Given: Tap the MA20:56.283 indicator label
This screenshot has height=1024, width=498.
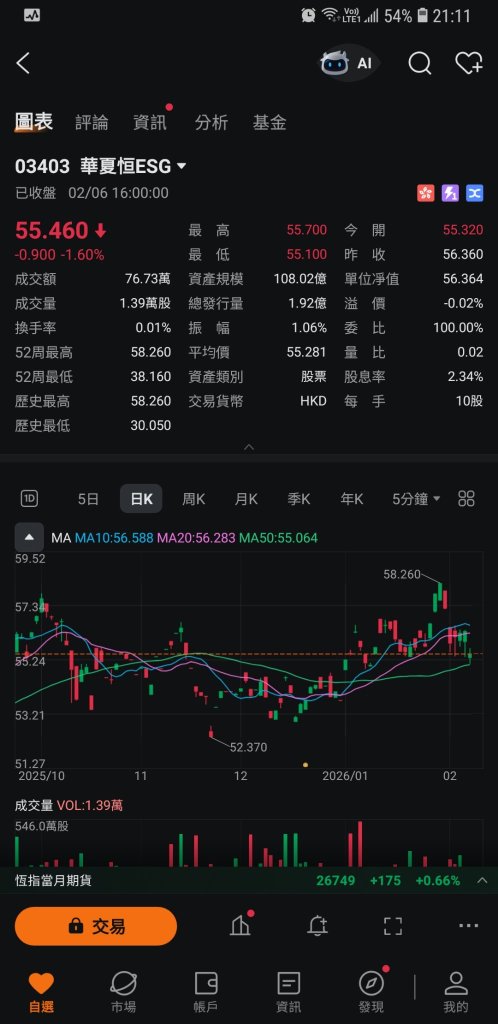Looking at the screenshot, I should pyautogui.click(x=196, y=538).
